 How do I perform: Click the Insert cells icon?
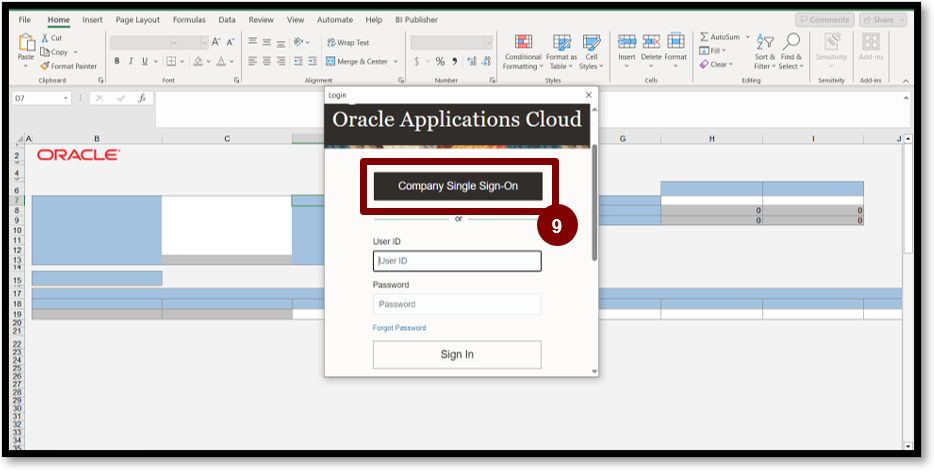coord(627,42)
